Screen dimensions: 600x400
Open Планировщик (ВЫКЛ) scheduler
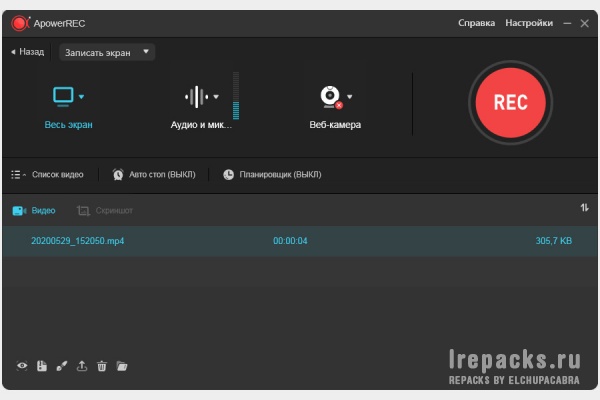point(280,175)
